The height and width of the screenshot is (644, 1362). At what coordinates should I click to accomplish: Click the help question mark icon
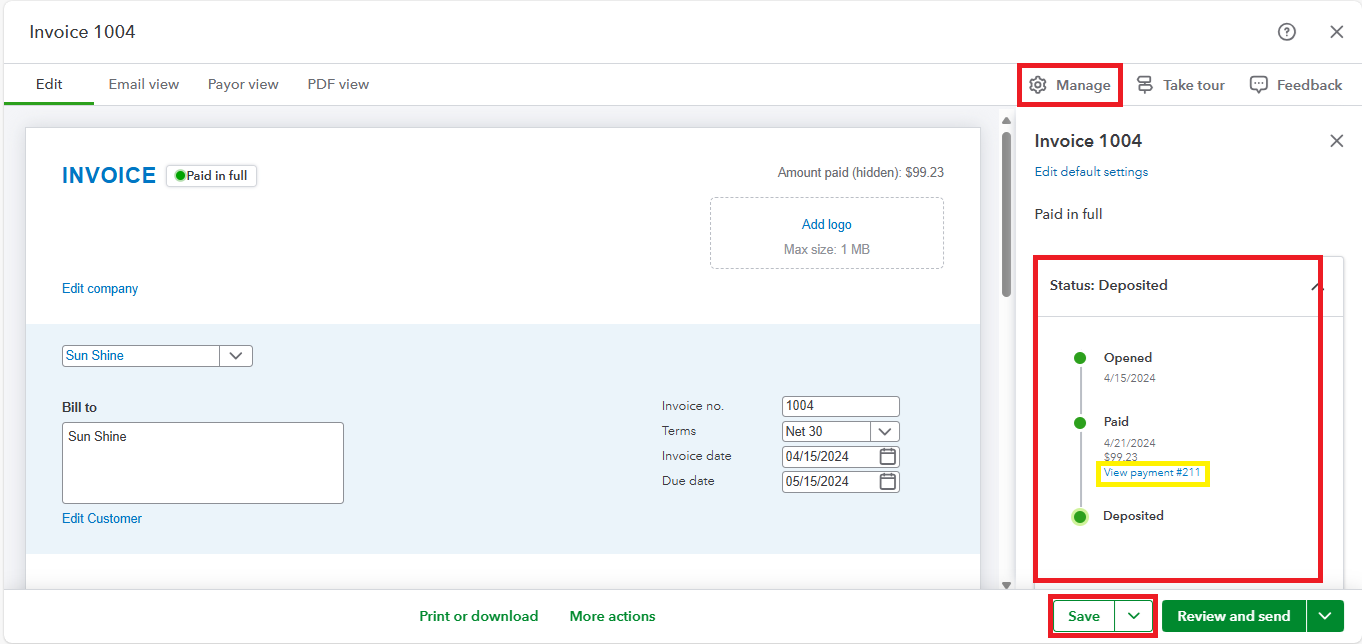[1287, 32]
